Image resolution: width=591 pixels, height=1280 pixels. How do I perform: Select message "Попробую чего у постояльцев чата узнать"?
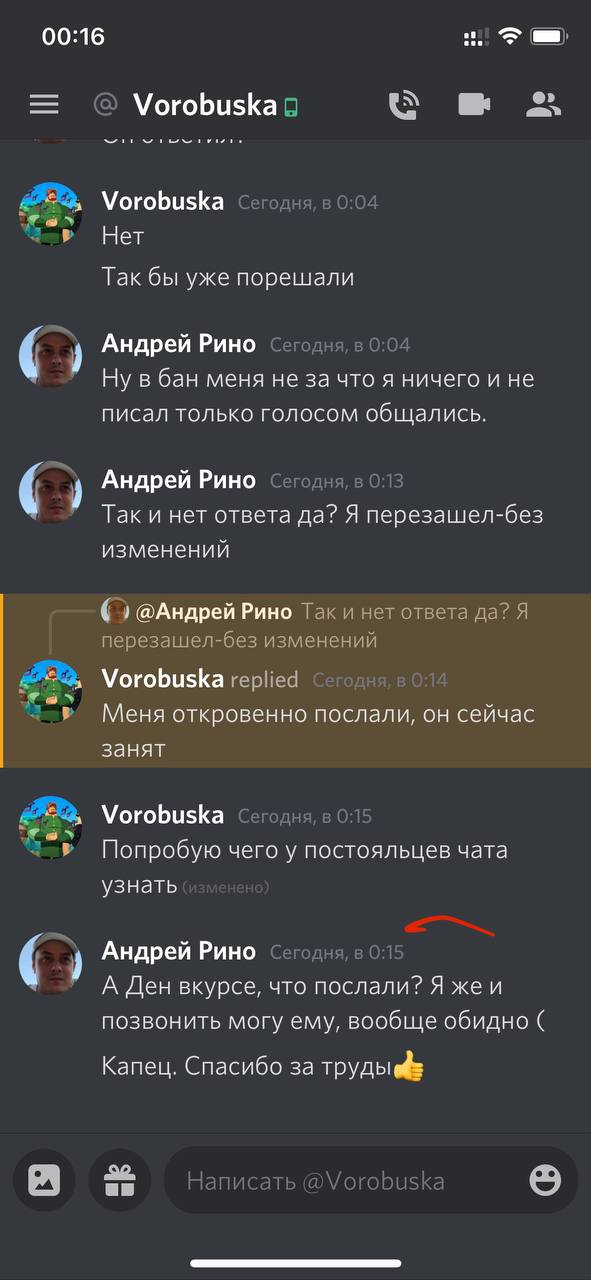coord(305,867)
